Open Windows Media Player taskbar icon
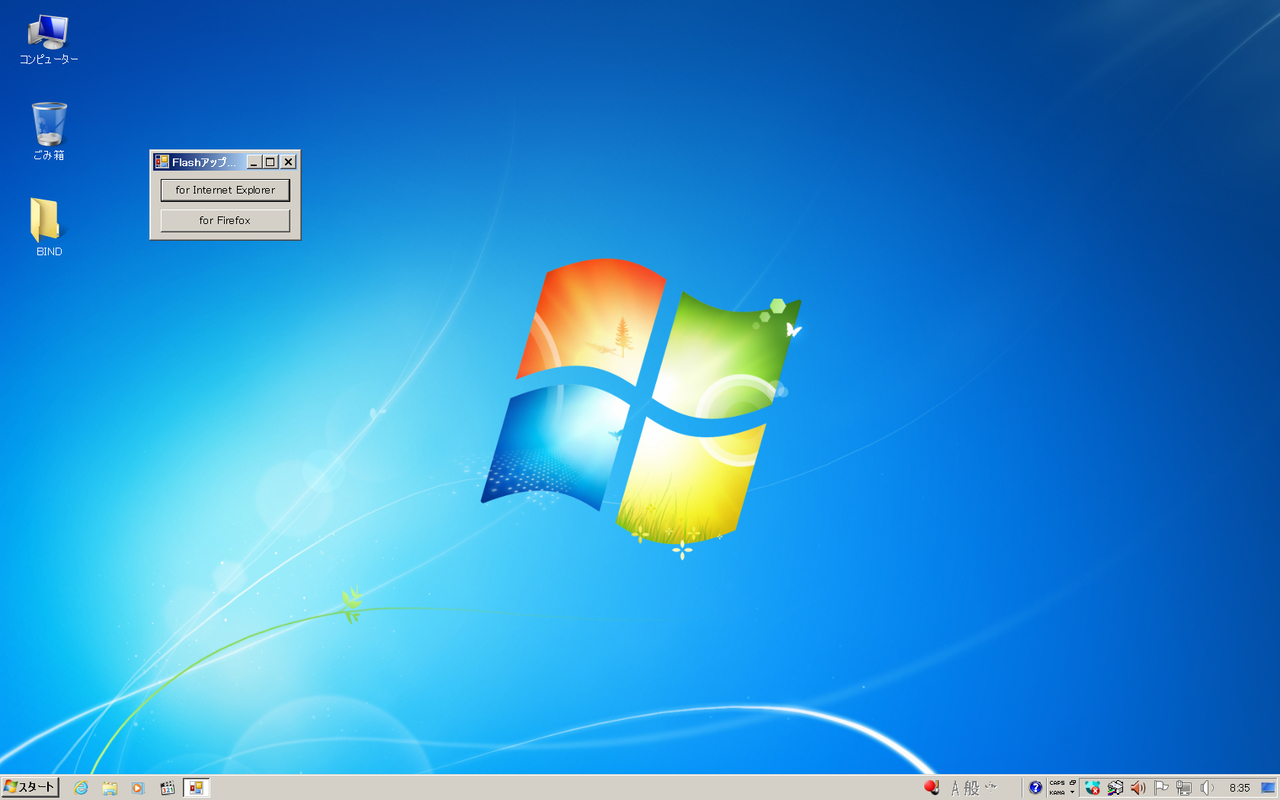Image resolution: width=1280 pixels, height=800 pixels. coord(138,788)
